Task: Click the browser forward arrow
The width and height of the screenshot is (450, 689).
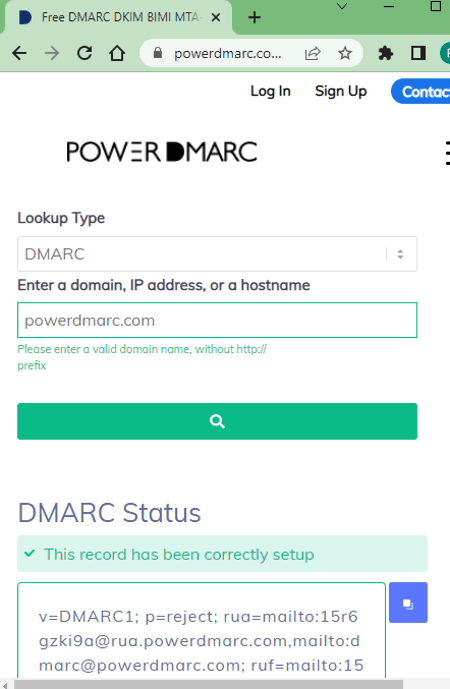Action: pyautogui.click(x=52, y=54)
